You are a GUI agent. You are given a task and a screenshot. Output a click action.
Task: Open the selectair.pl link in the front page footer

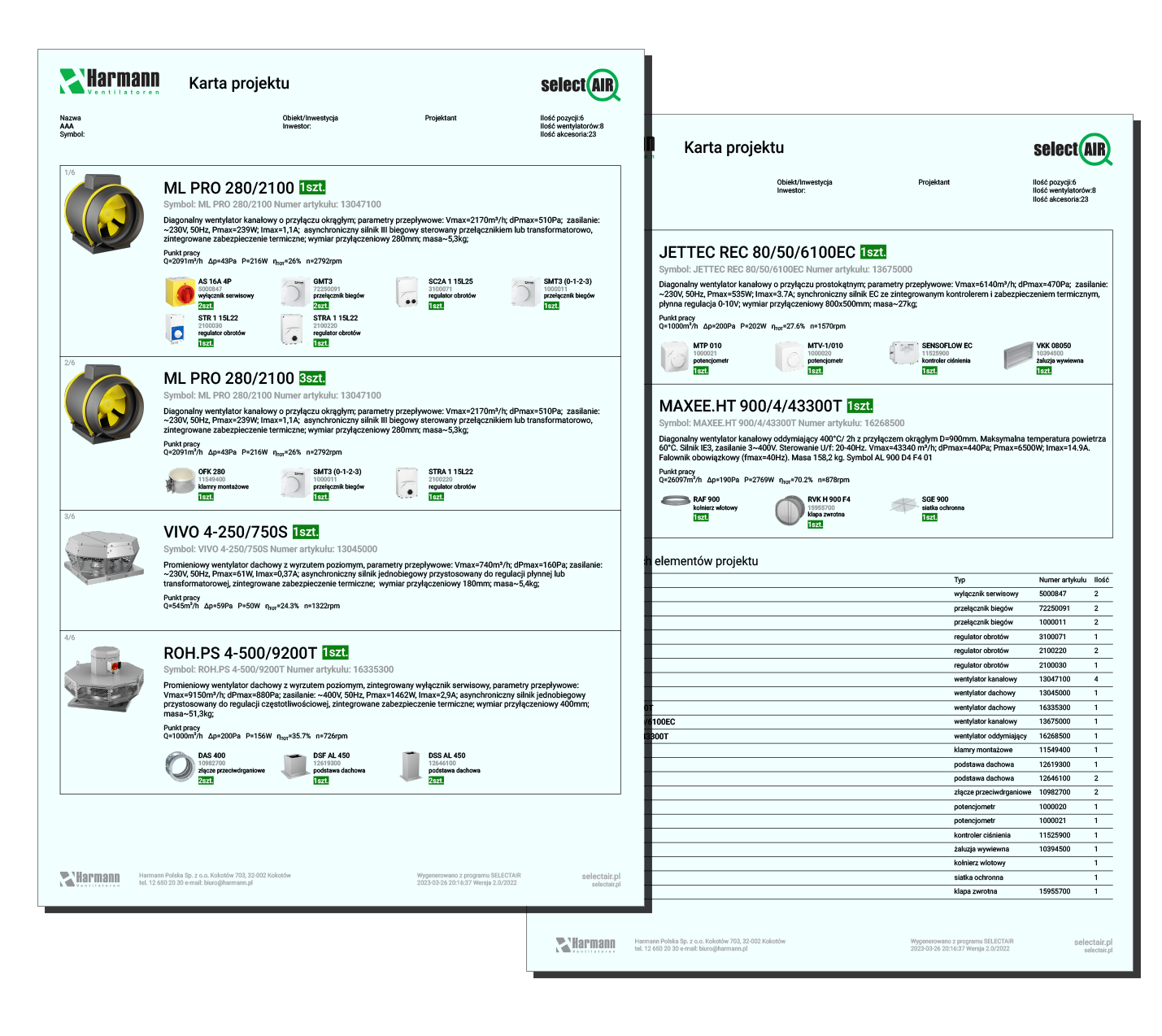tap(601, 877)
